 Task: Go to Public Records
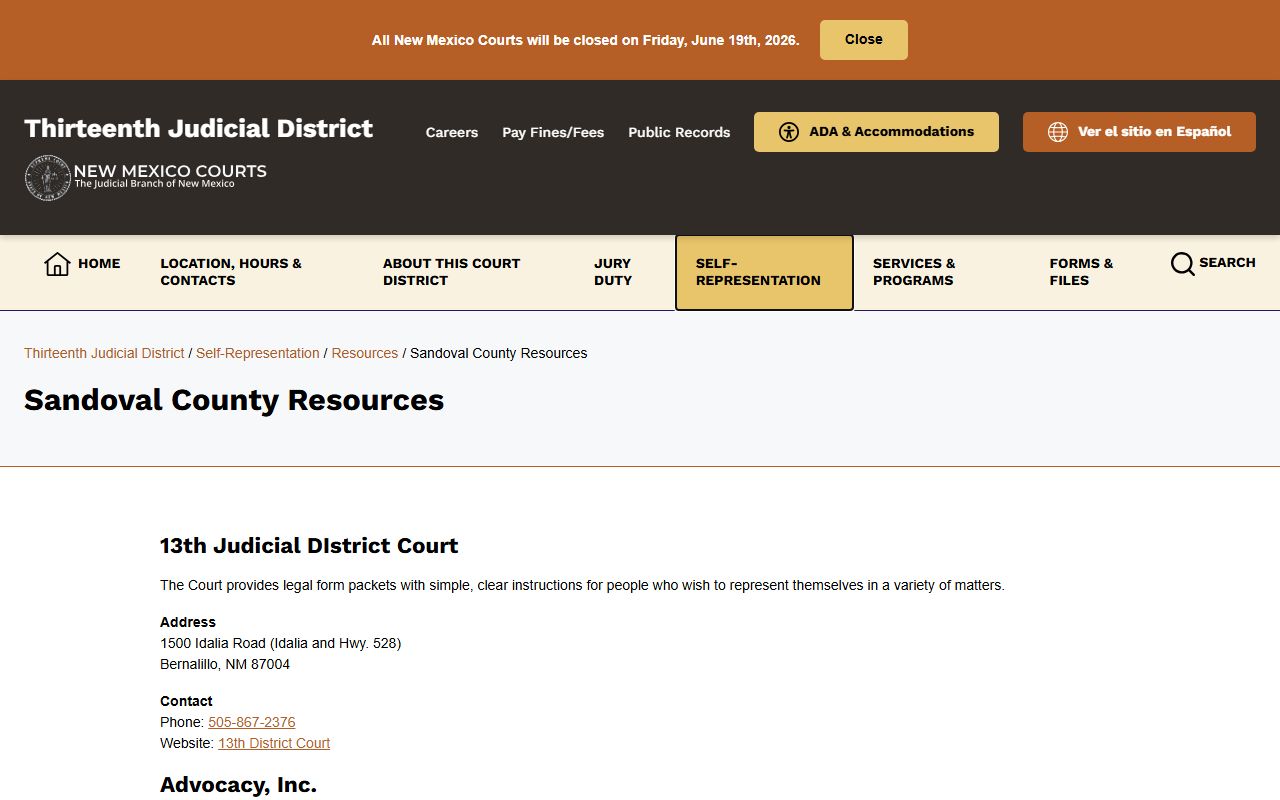pos(679,132)
